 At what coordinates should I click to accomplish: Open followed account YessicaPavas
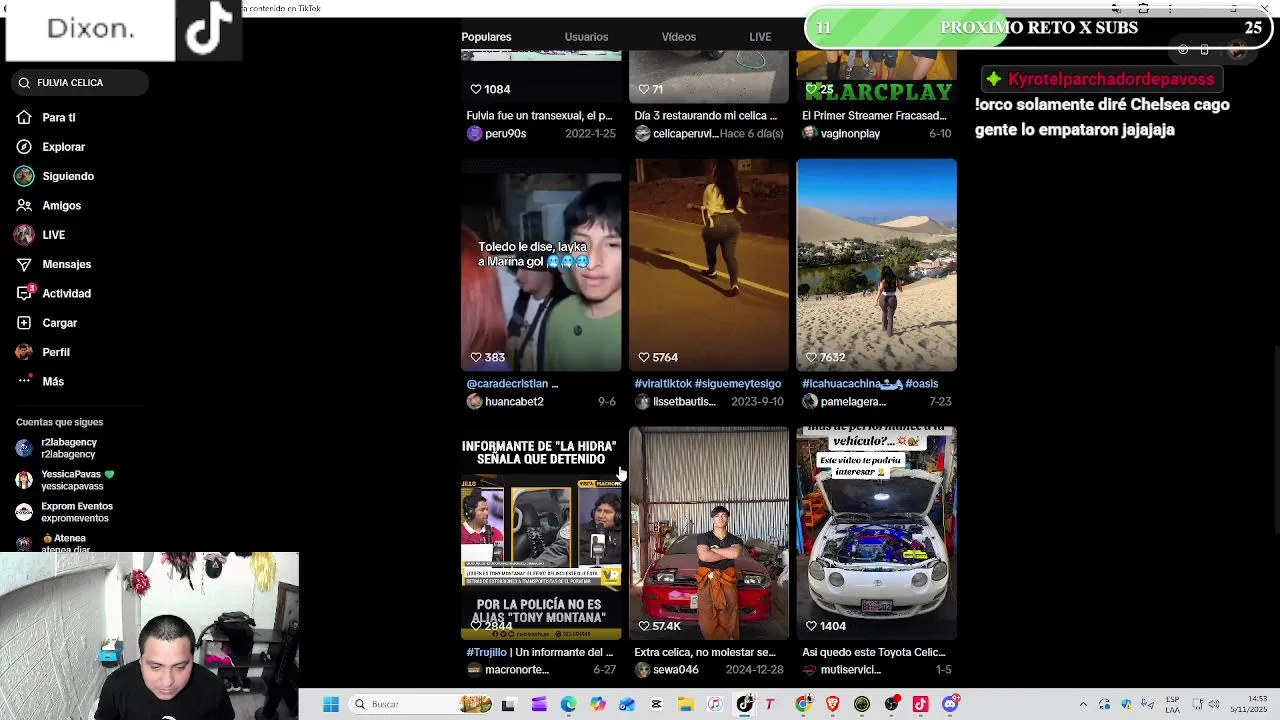click(x=65, y=480)
